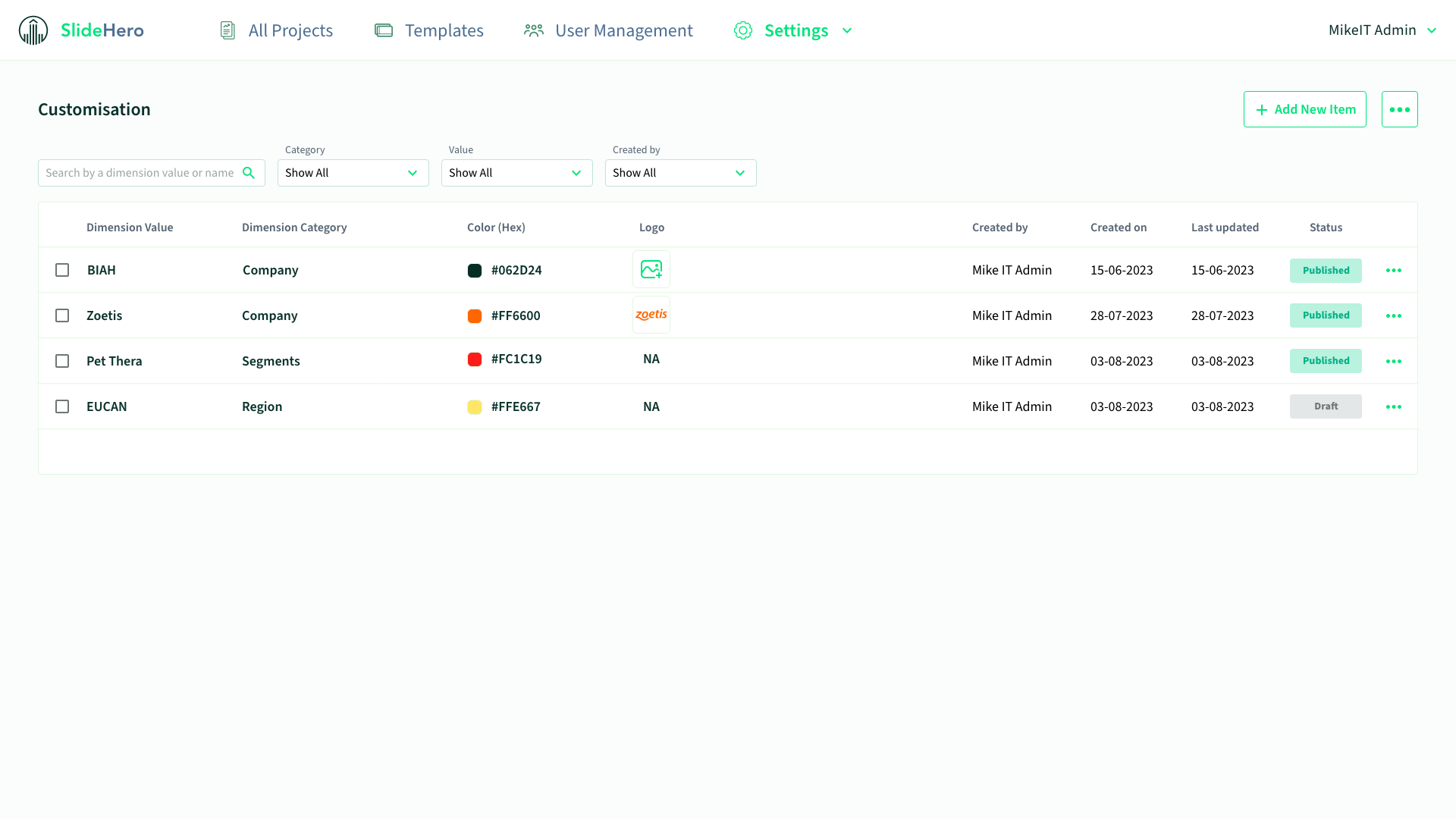Open the Value filter dropdown
Viewport: 1456px width, 819px height.
516,173
